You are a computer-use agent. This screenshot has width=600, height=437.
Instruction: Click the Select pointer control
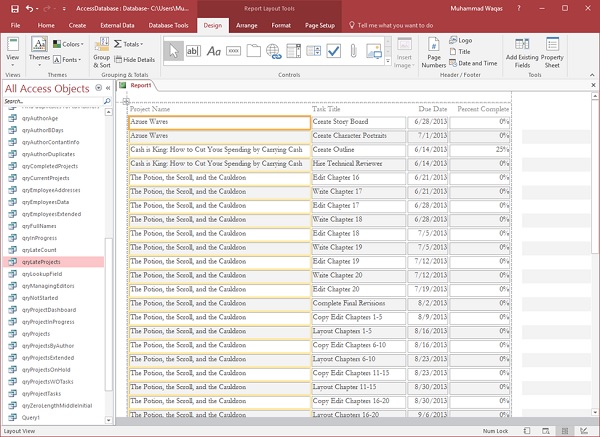pyautogui.click(x=174, y=50)
